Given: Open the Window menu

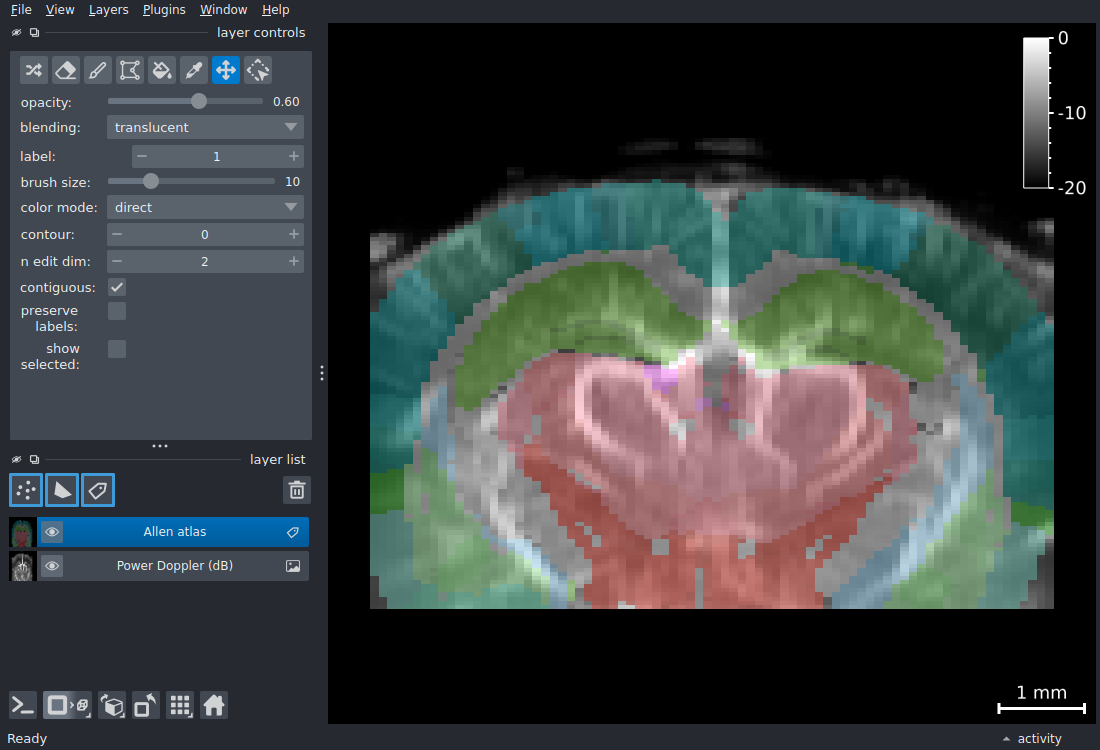Looking at the screenshot, I should pyautogui.click(x=223, y=10).
